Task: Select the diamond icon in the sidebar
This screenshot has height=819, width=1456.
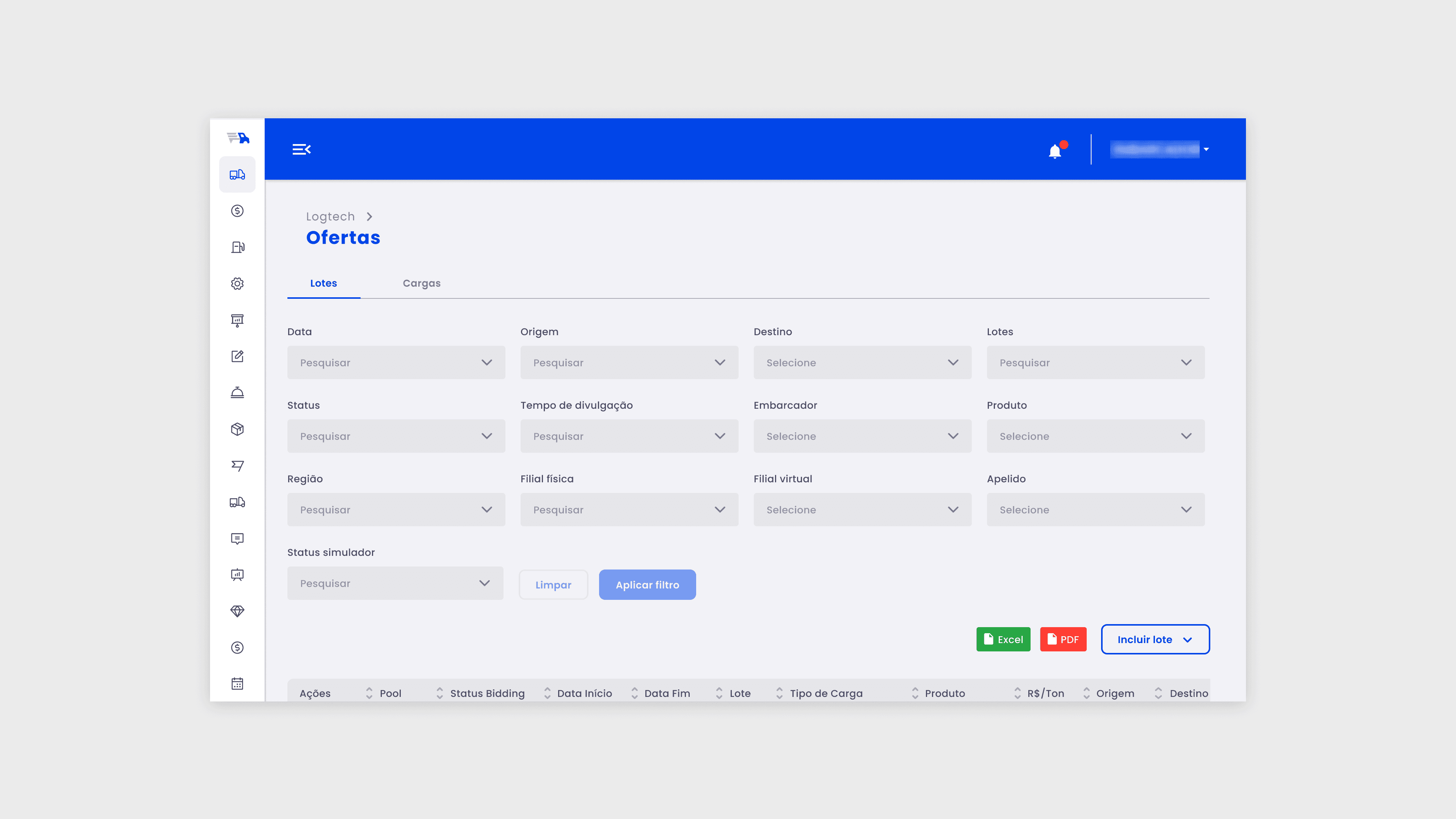Action: [237, 611]
